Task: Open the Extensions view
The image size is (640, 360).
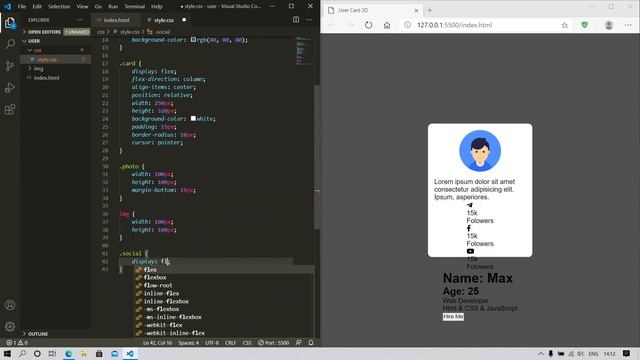Action: [10, 109]
